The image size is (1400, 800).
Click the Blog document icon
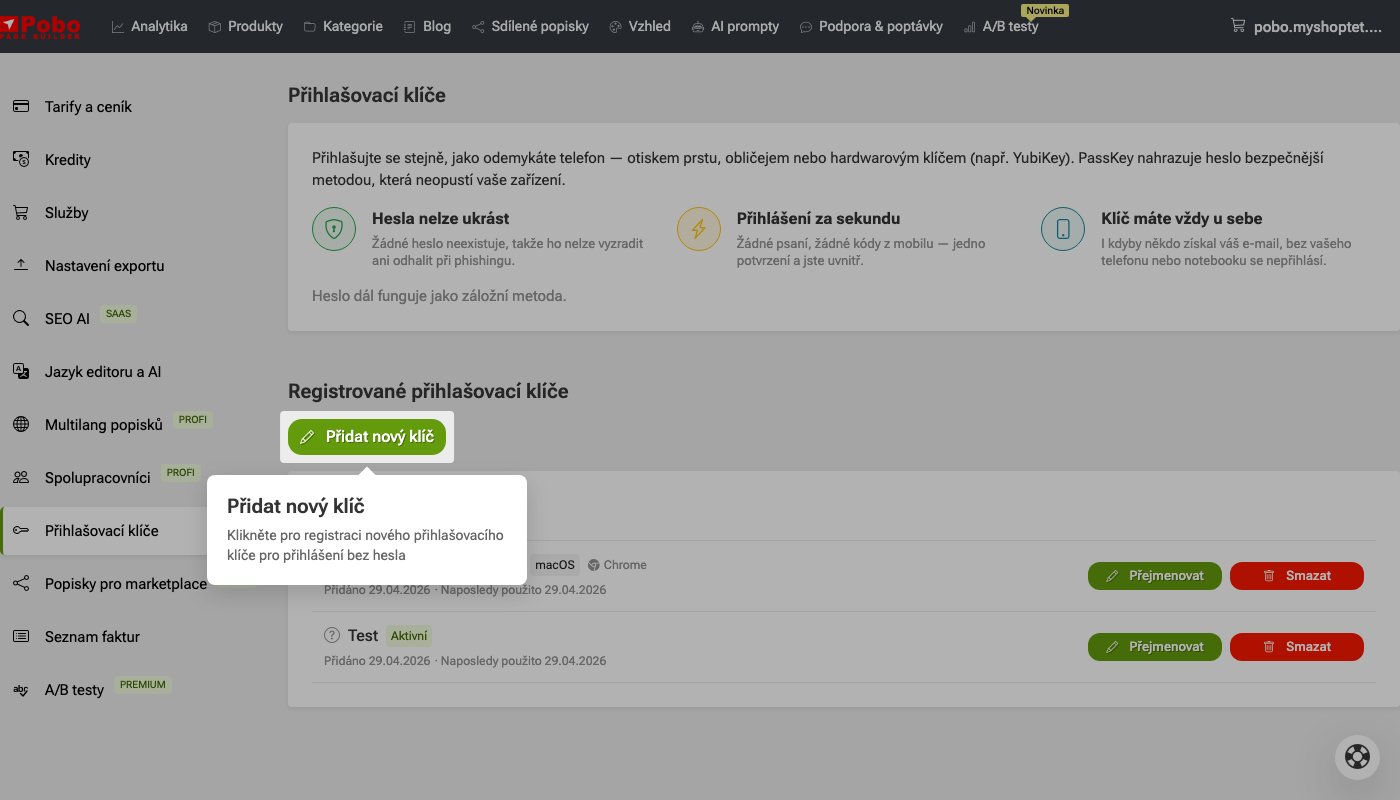(410, 27)
